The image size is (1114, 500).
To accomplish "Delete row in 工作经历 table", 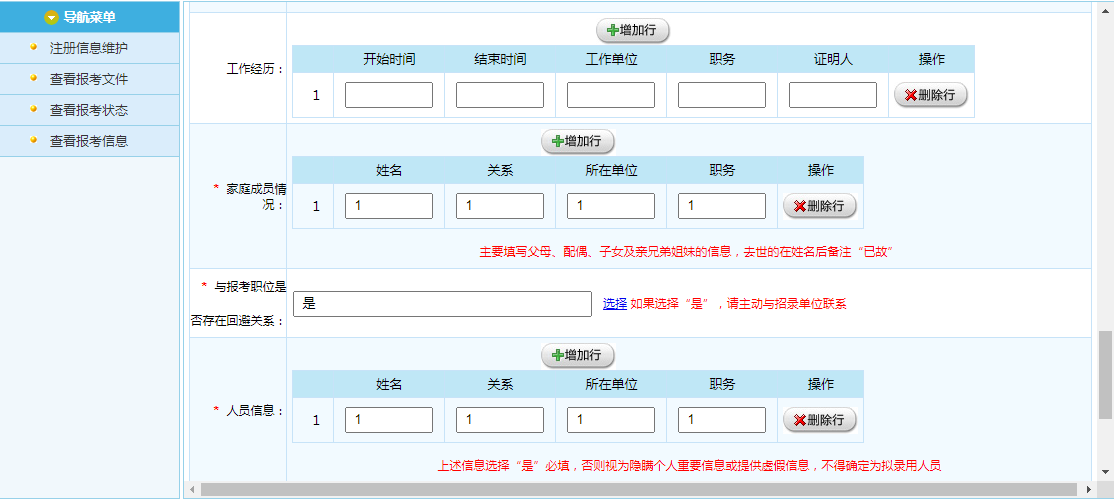I will pyautogui.click(x=930, y=95).
